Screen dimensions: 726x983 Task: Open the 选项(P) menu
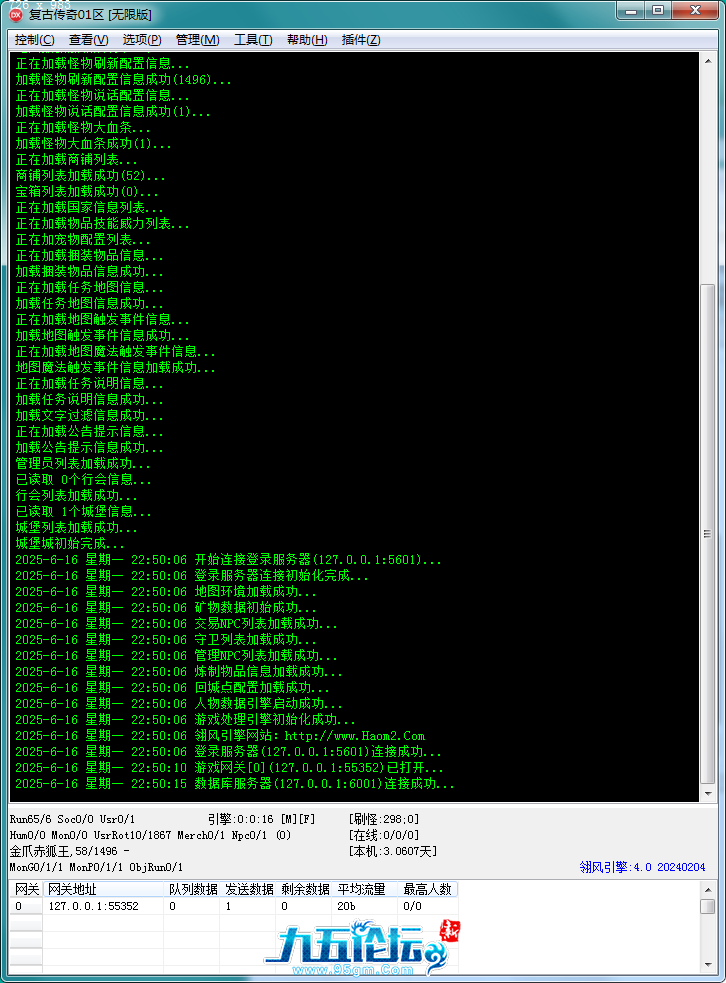point(142,39)
